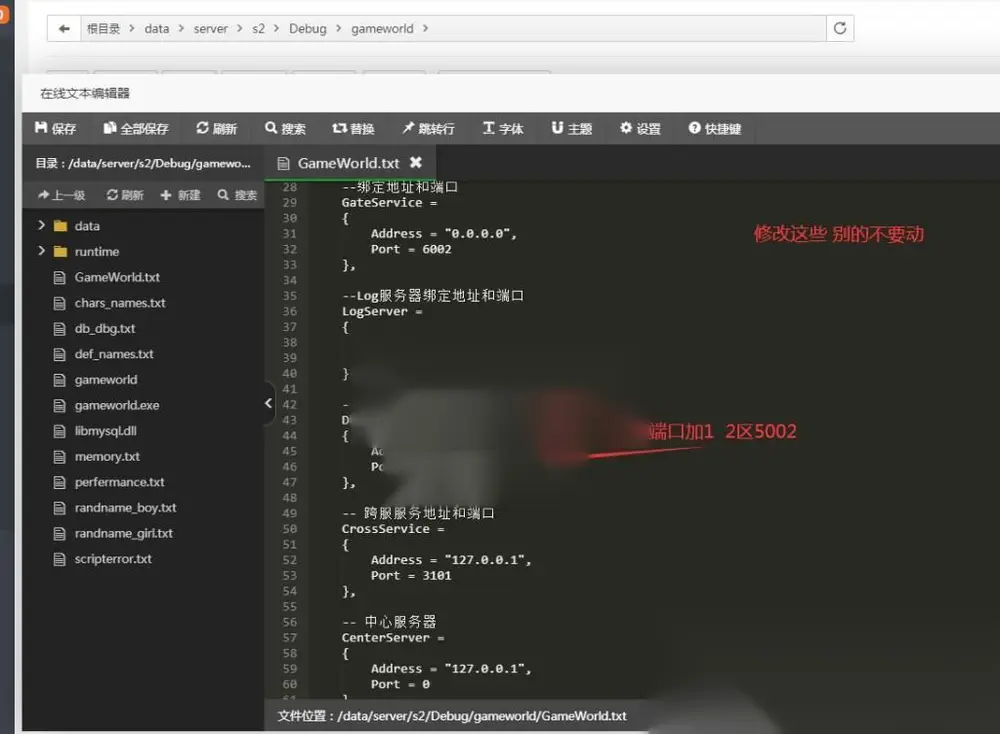Click line number 36 in the gutter

290,311
